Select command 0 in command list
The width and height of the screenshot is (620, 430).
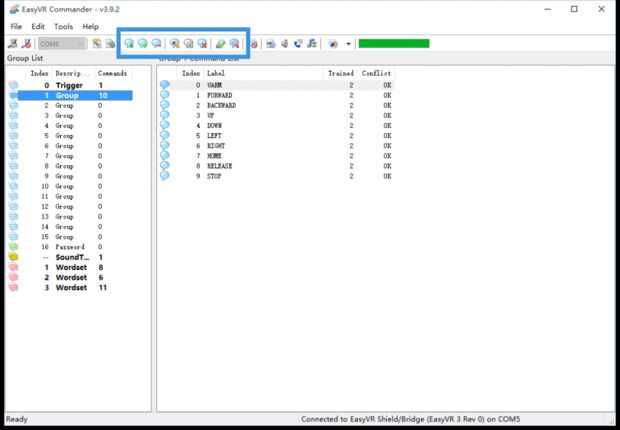tap(276, 85)
